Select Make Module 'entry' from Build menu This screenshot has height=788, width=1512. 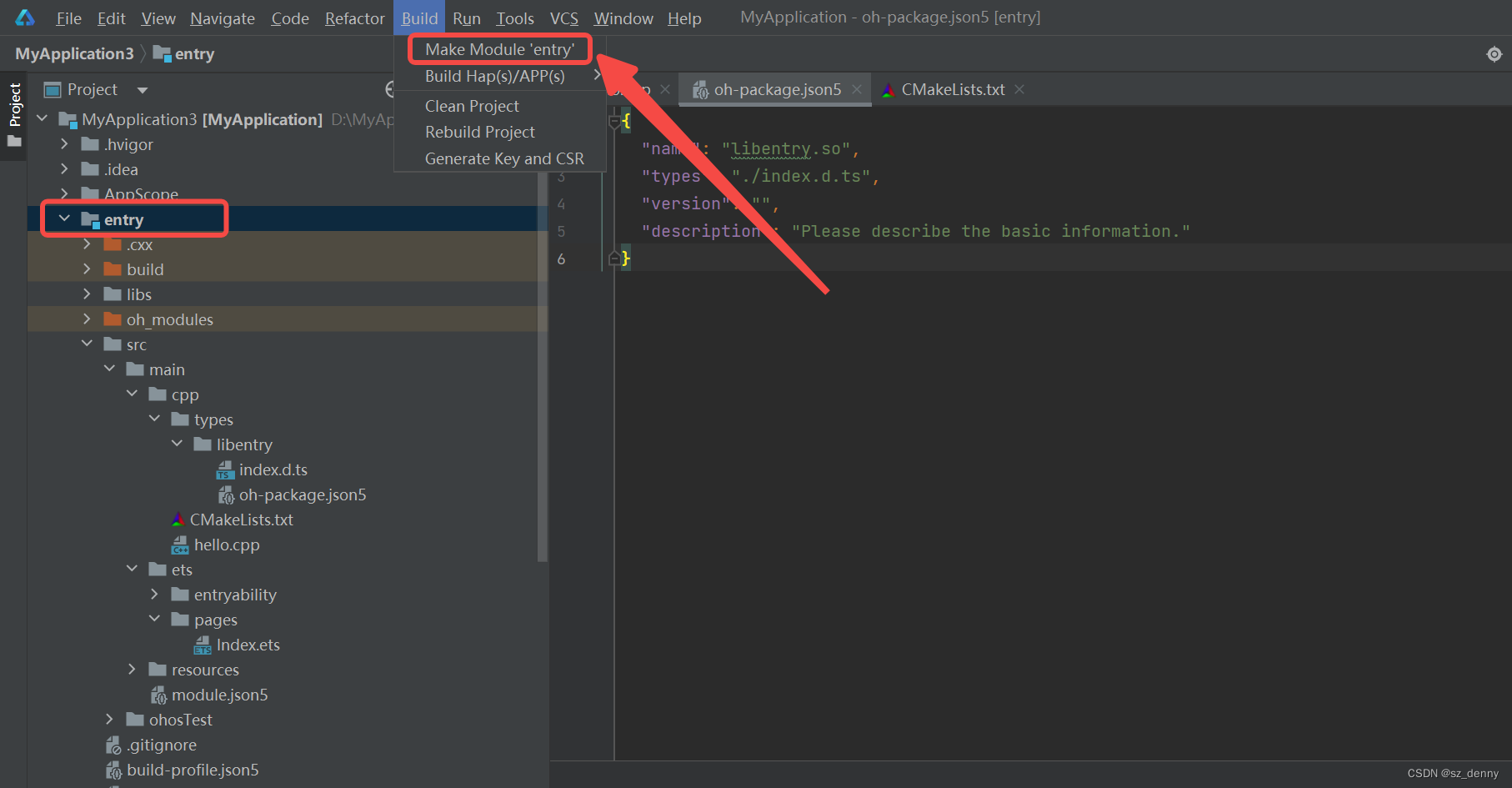[498, 48]
